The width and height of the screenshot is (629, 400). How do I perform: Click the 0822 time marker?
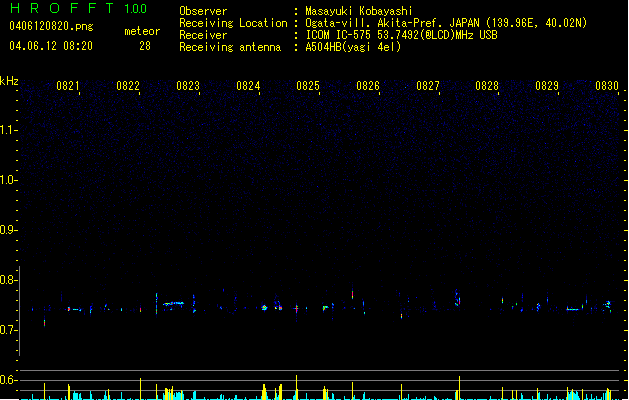coord(128,86)
